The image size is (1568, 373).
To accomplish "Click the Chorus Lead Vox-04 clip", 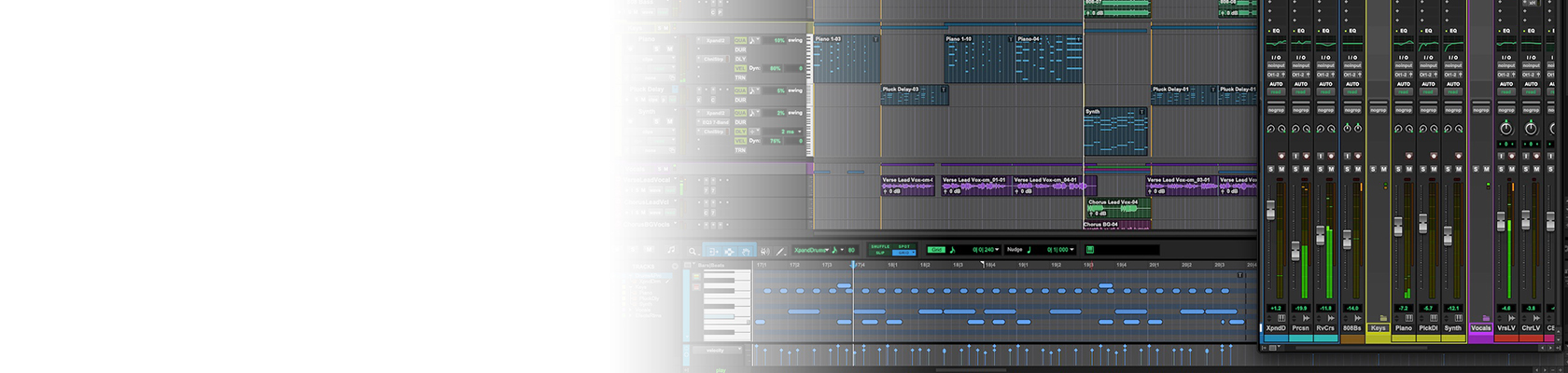I will click(x=1118, y=208).
